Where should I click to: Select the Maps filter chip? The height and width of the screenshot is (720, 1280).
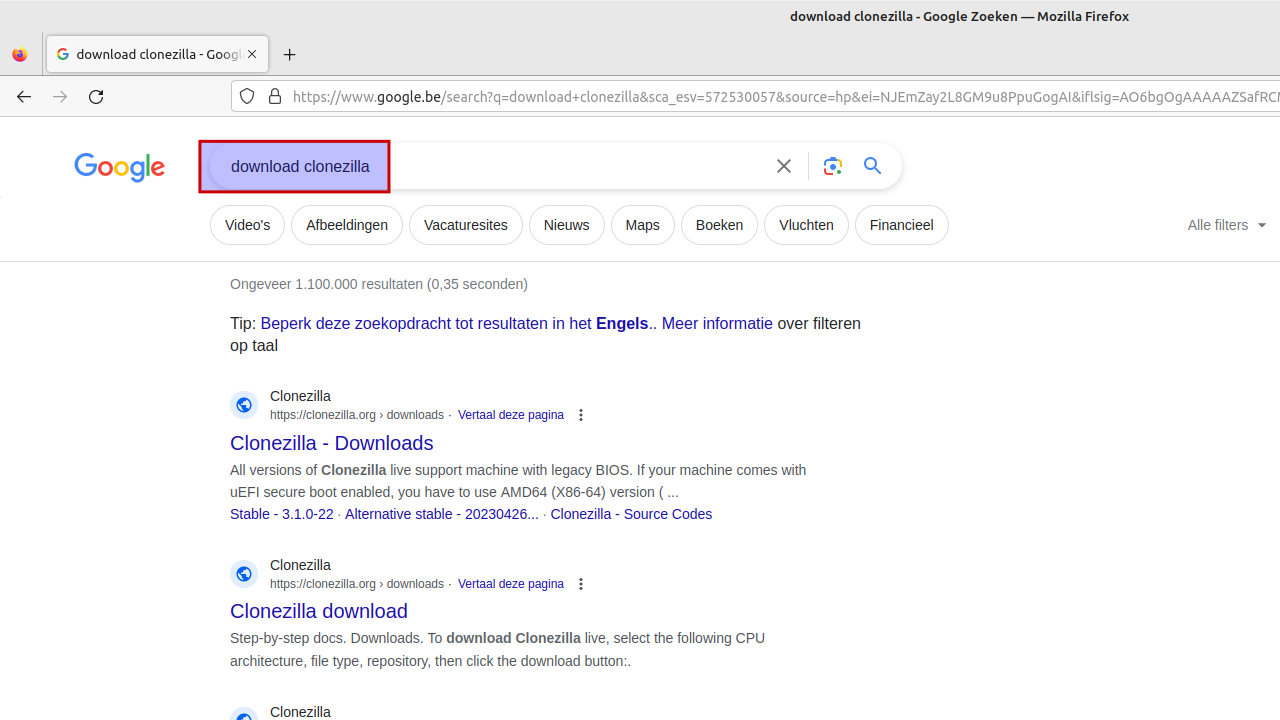tap(643, 225)
